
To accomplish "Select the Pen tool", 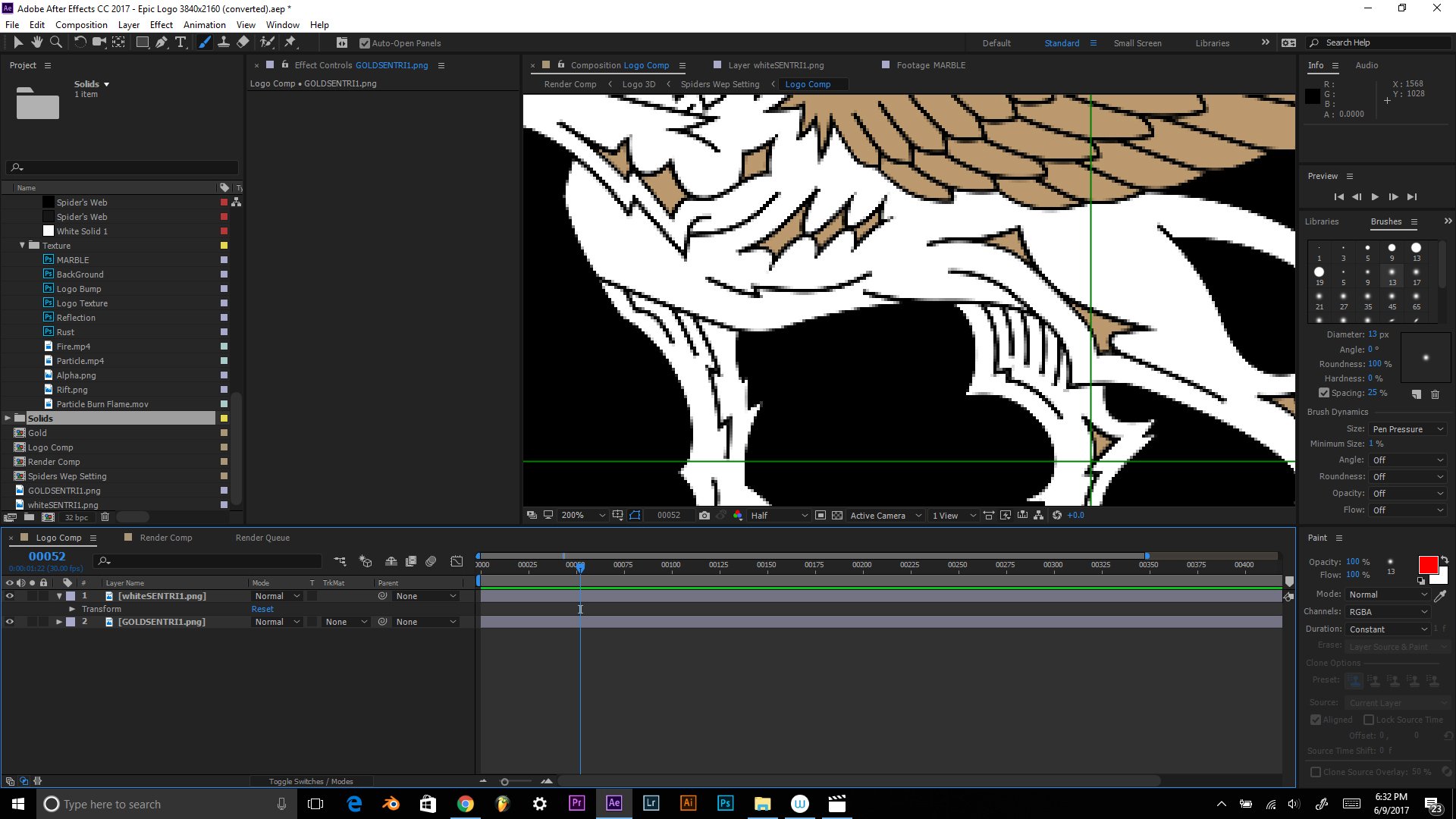I will 162,42.
